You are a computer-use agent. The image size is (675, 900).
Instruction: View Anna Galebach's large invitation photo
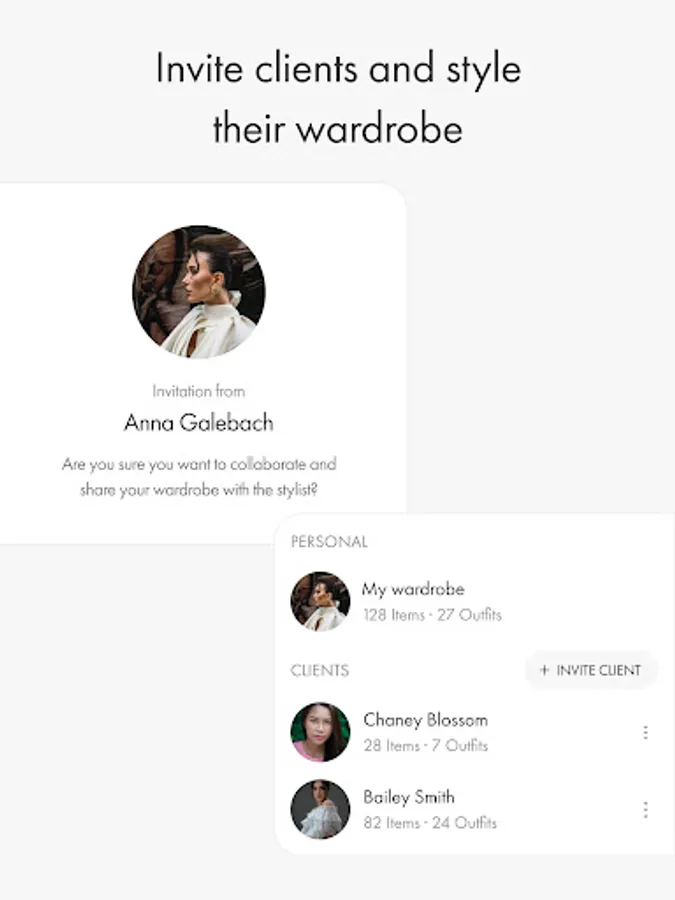(x=199, y=292)
